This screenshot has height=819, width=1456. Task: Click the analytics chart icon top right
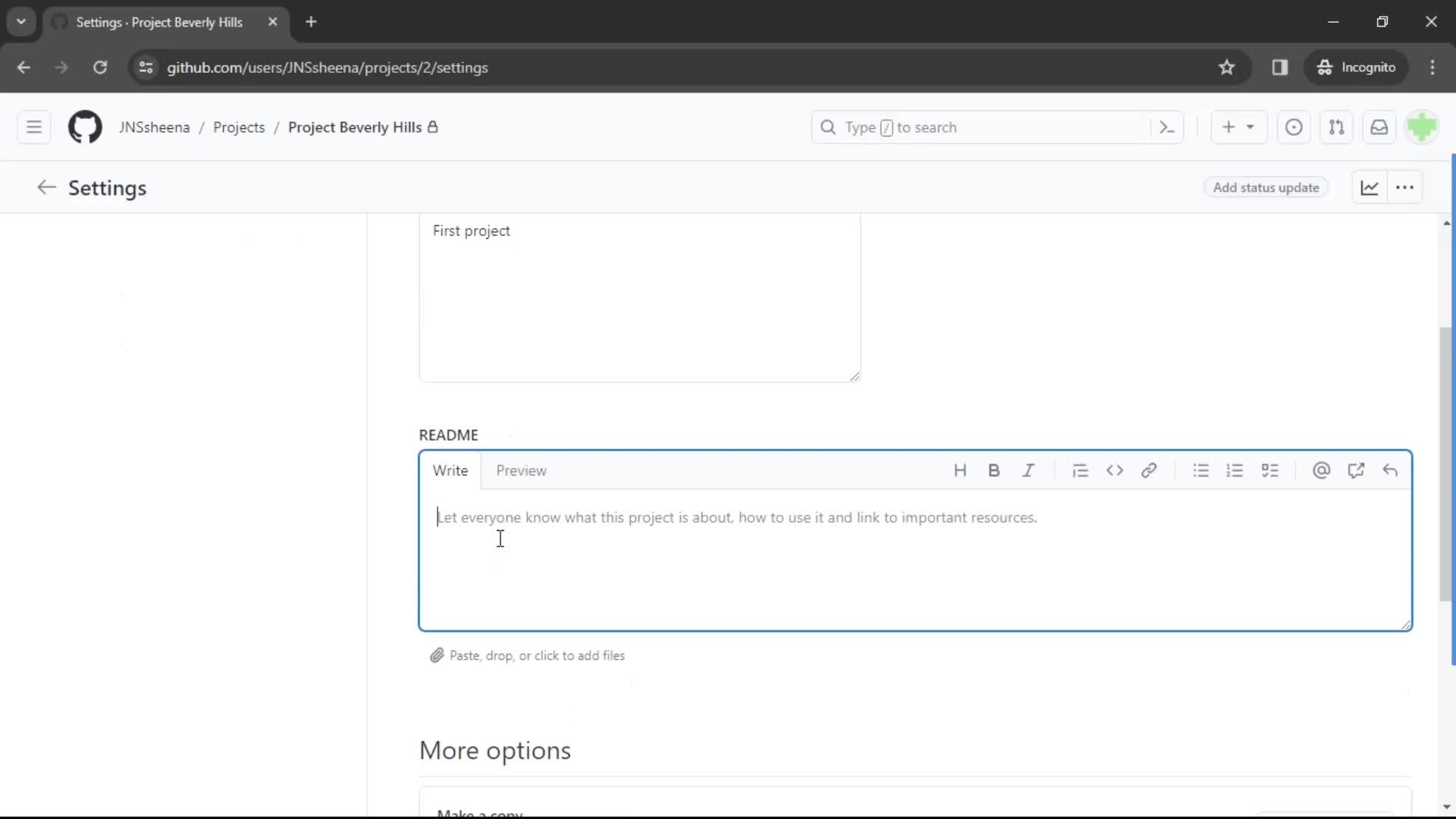coord(1369,188)
